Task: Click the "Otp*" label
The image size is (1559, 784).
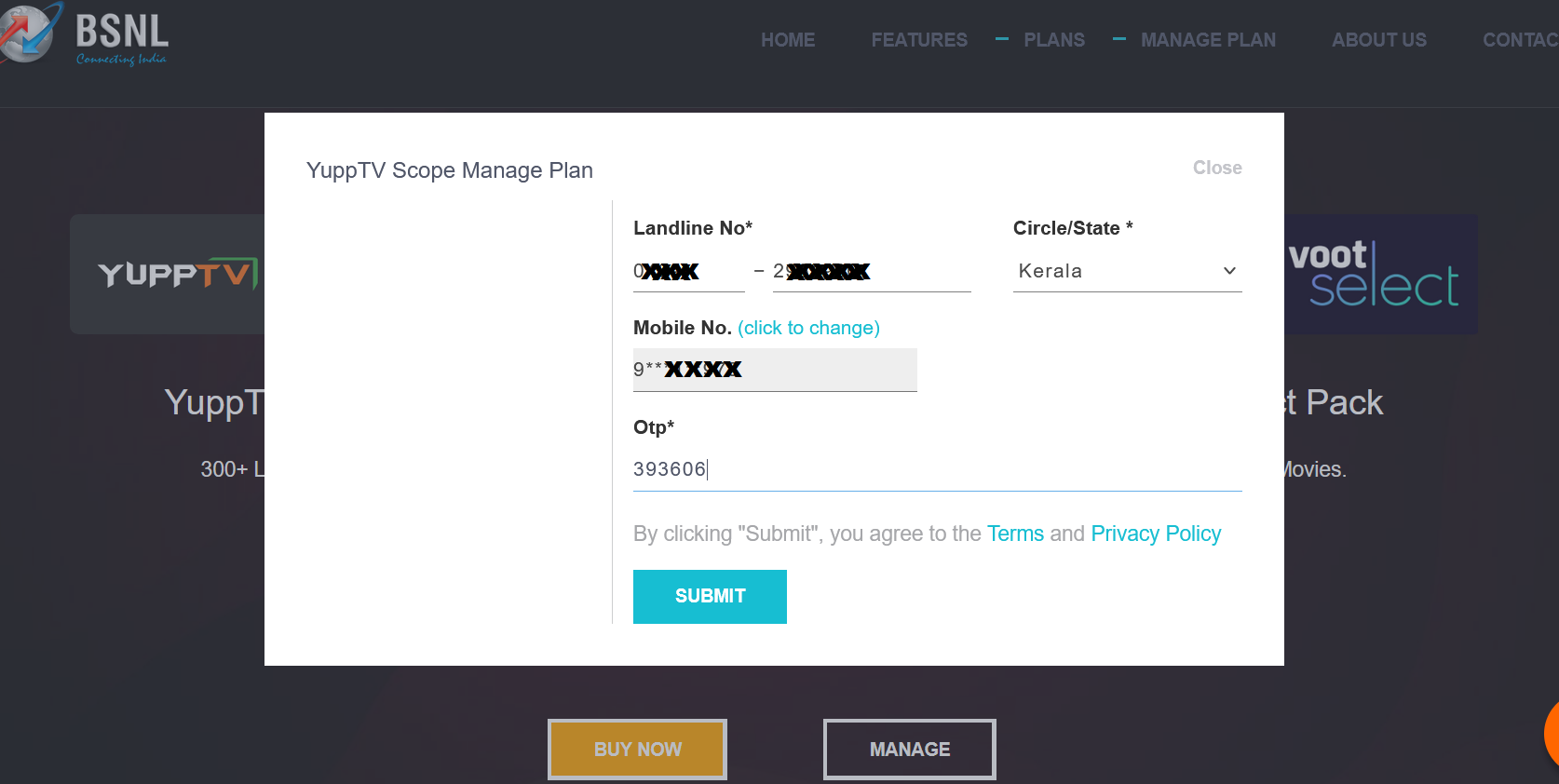Action: 654,427
